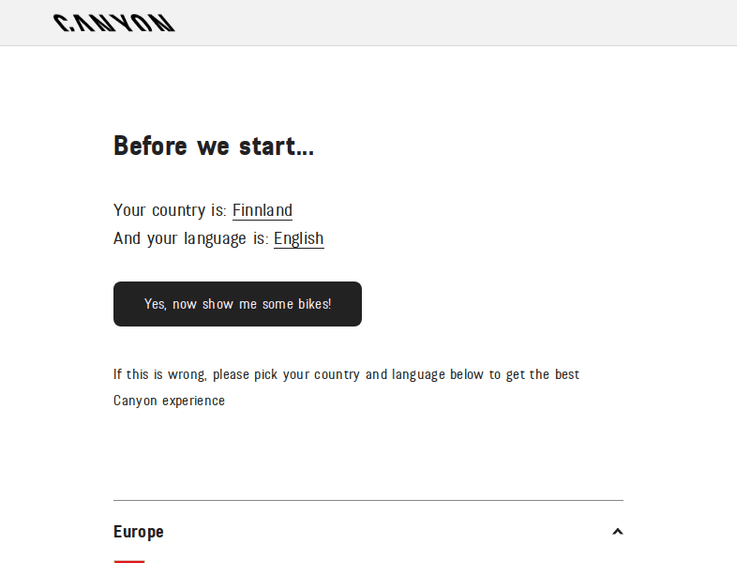Click the red underline beneath Europe
The width and height of the screenshot is (750, 563).
click(129, 561)
